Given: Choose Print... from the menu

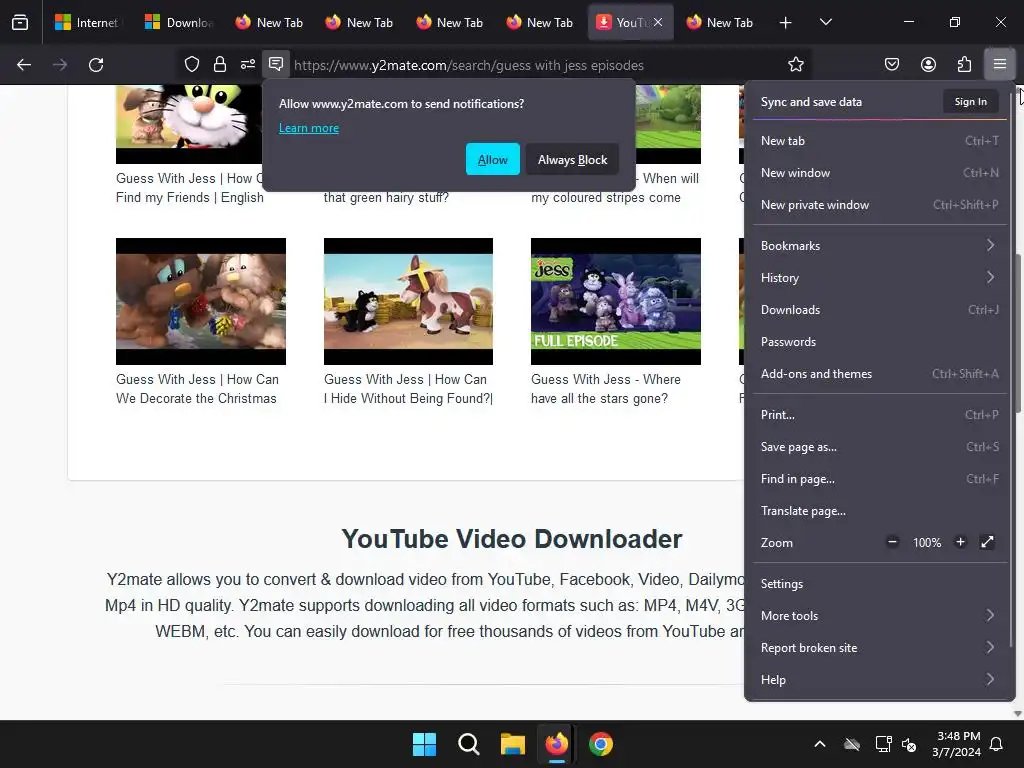Looking at the screenshot, I should pyautogui.click(x=879, y=415).
